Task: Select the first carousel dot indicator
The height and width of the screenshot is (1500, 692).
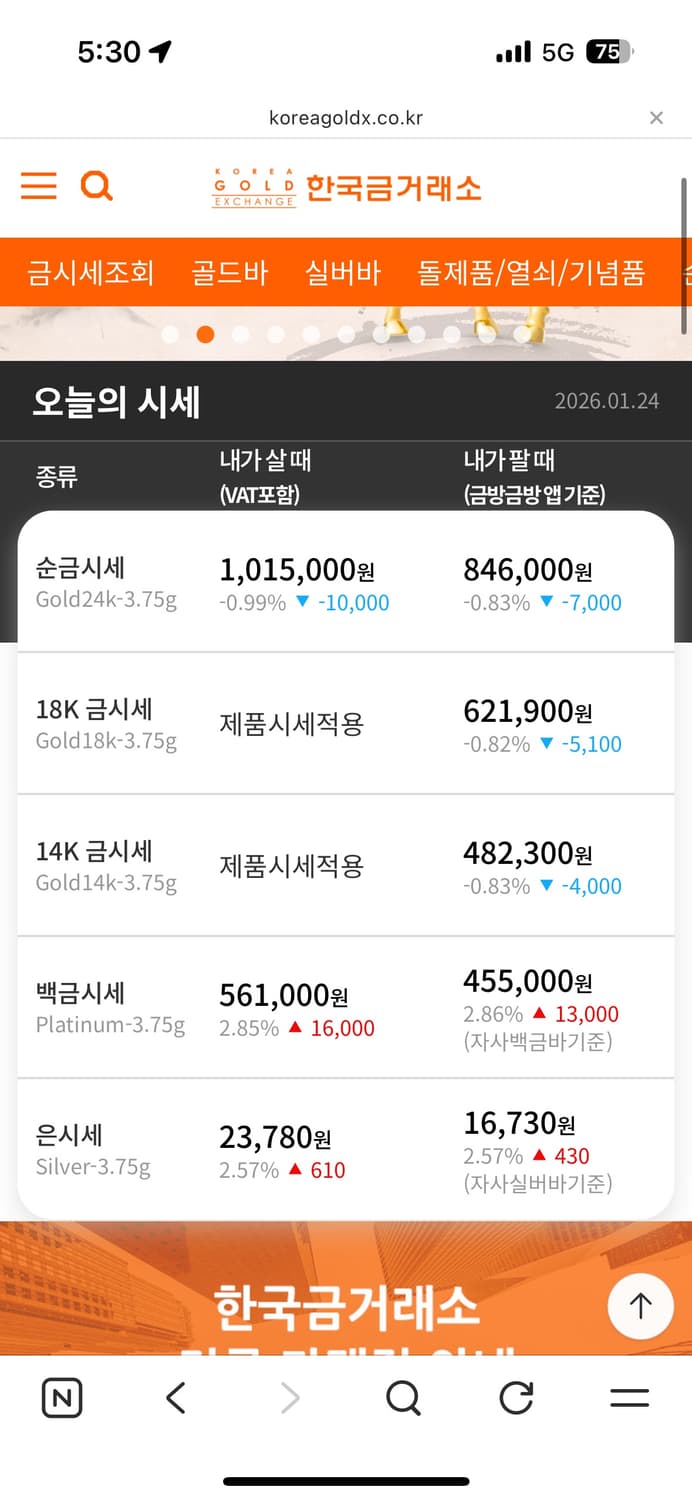Action: point(170,334)
